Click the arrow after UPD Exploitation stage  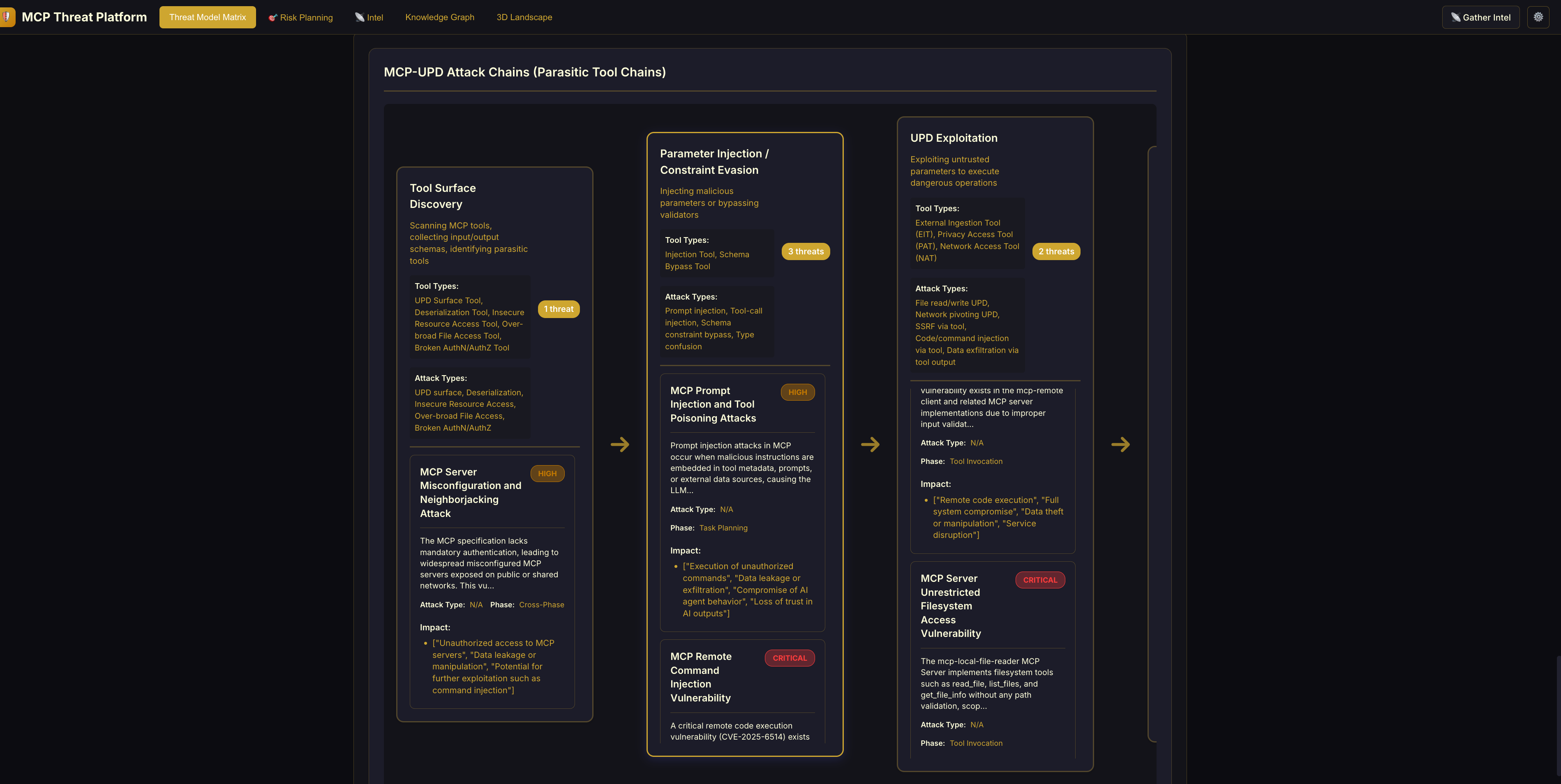tap(1120, 445)
